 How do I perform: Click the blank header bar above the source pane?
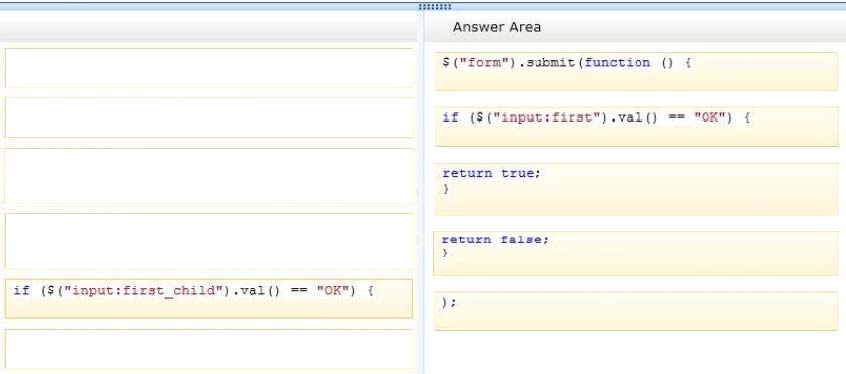pos(208,27)
